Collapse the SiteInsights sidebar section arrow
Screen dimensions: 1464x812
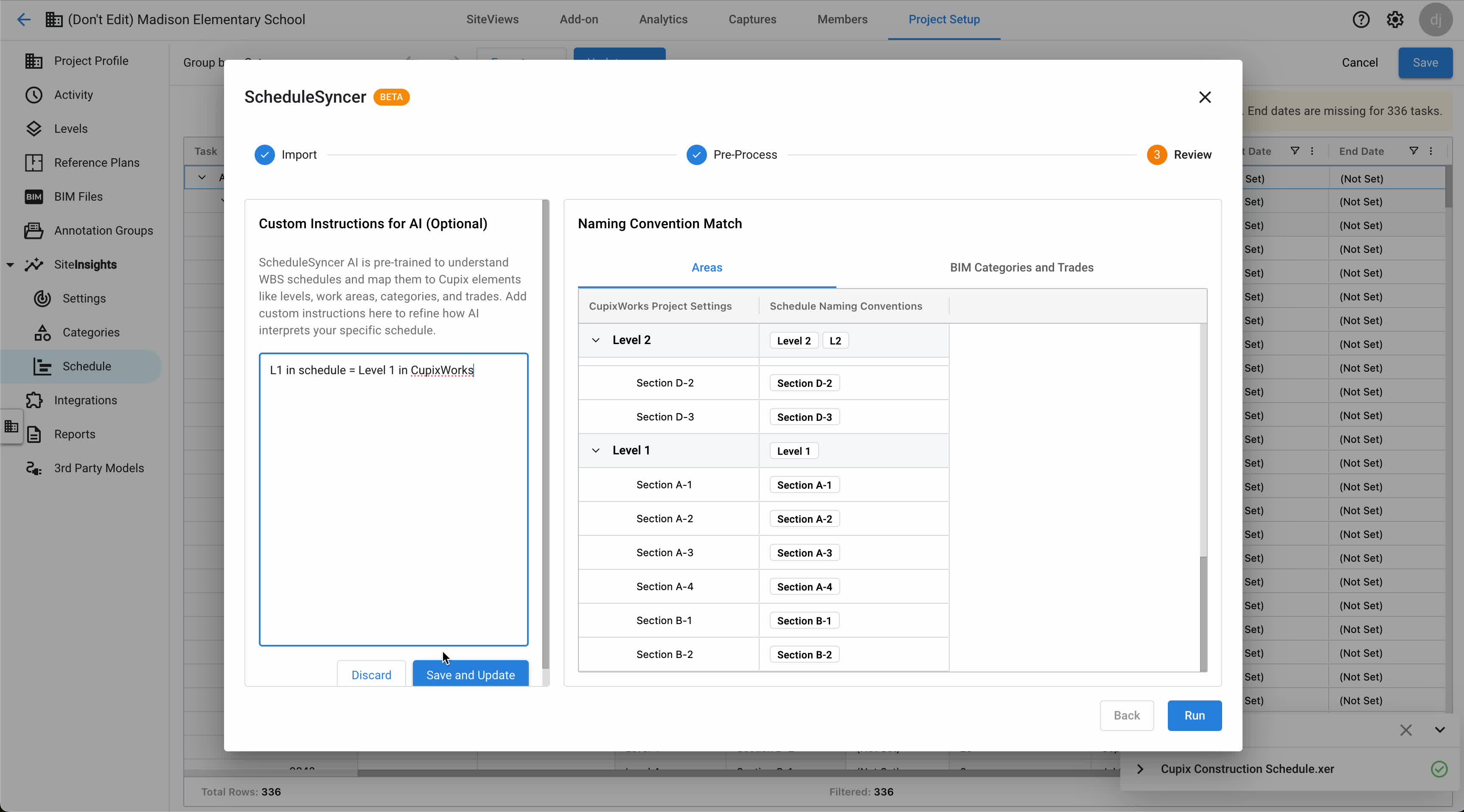10,264
